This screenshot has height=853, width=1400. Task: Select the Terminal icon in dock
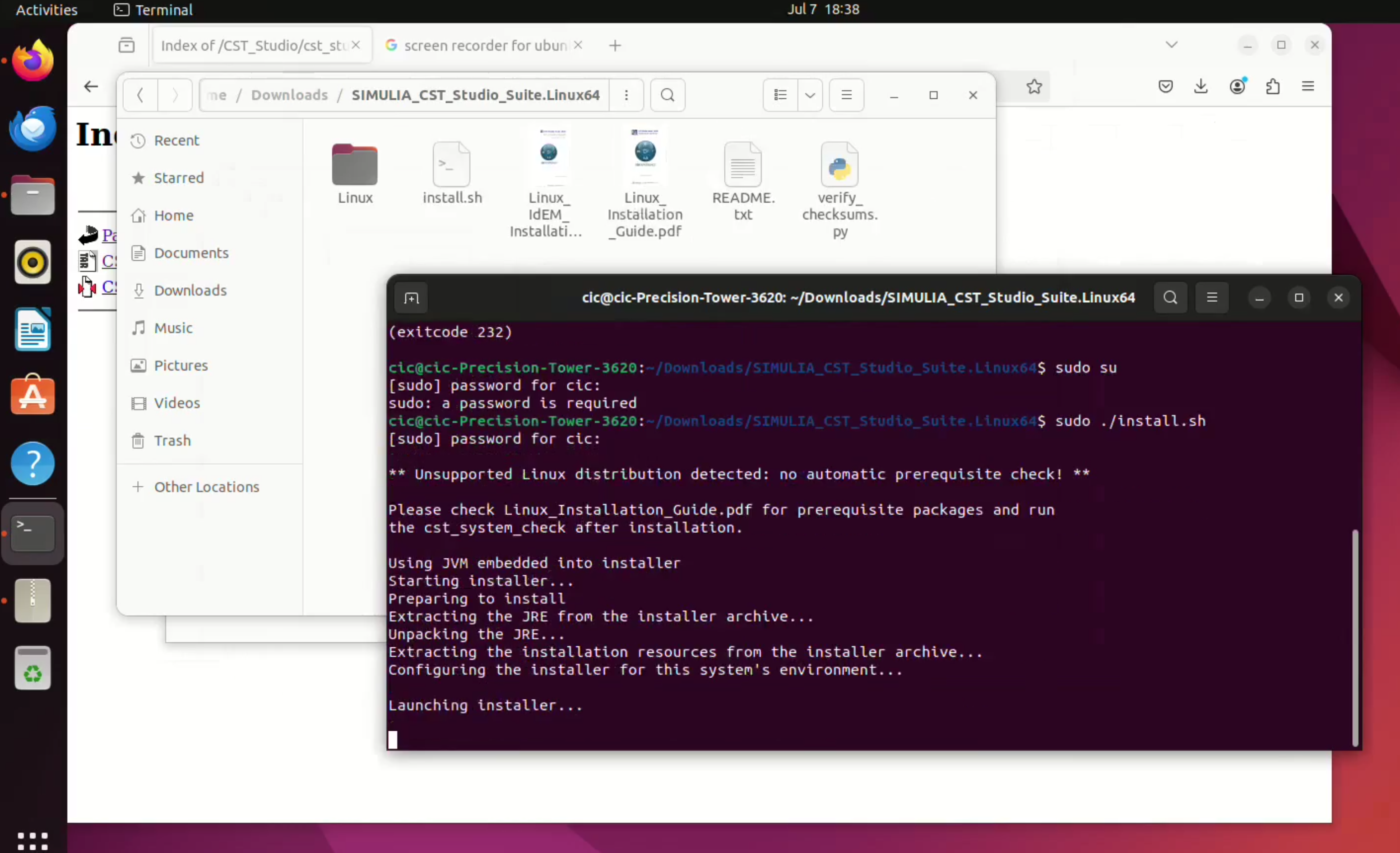coord(32,533)
